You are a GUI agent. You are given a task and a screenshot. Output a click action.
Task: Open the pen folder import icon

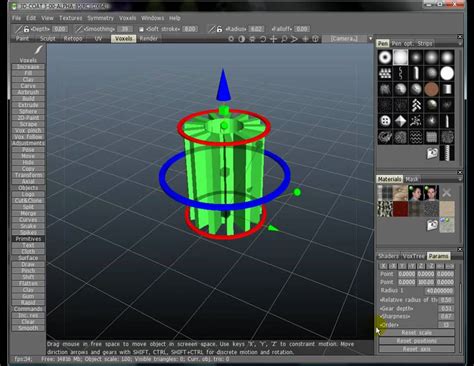[432, 153]
